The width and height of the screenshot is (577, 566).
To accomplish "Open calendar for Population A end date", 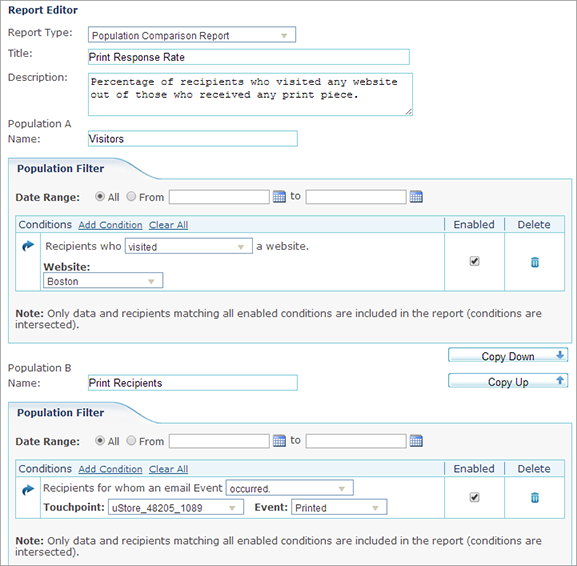I will [416, 197].
